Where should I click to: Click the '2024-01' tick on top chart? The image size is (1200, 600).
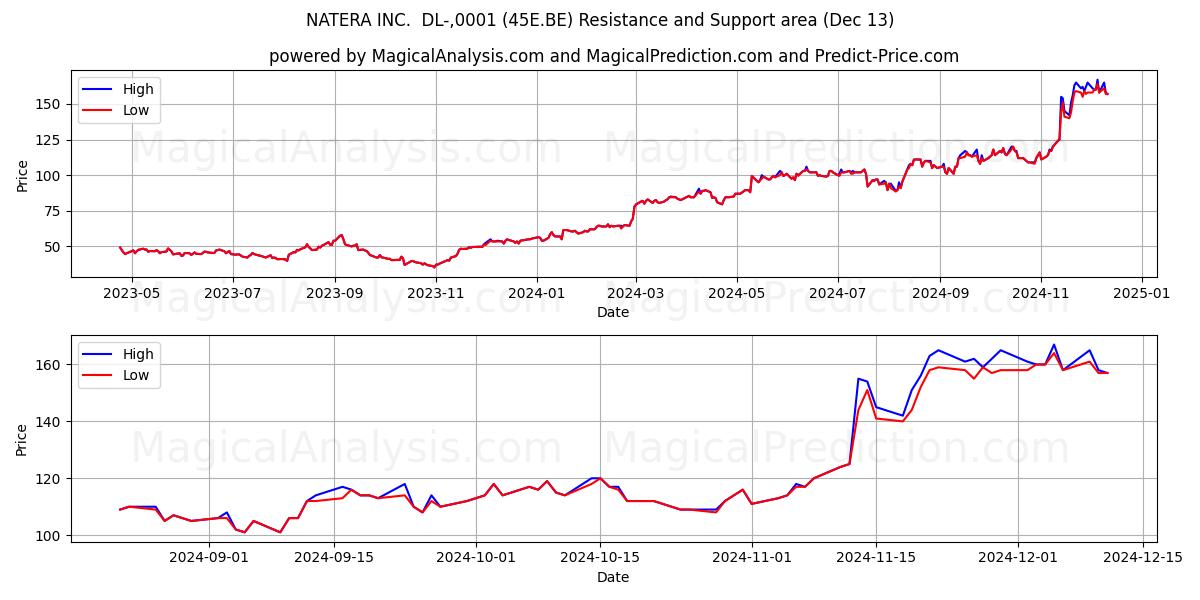(x=537, y=293)
